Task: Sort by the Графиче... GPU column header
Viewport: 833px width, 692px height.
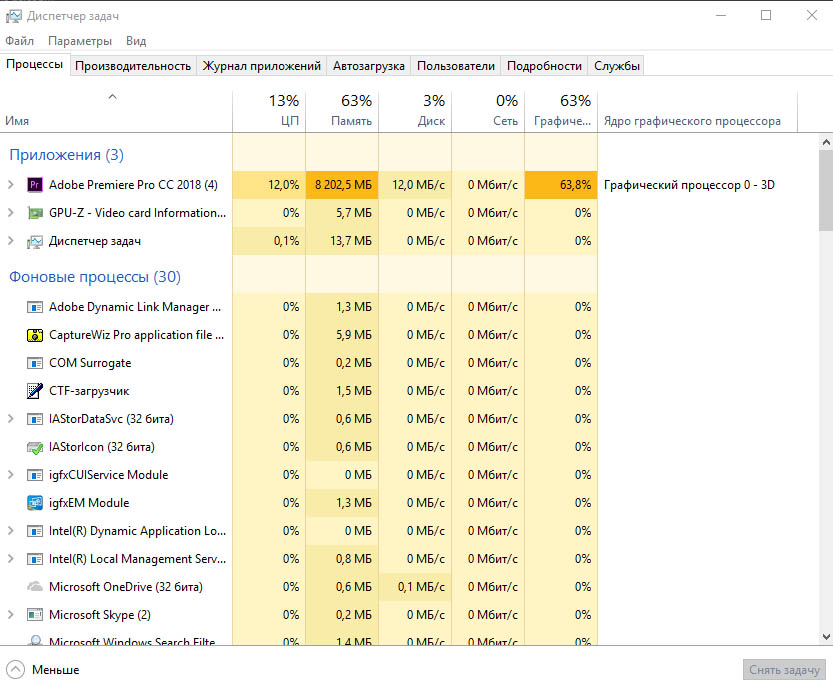Action: coord(561,111)
